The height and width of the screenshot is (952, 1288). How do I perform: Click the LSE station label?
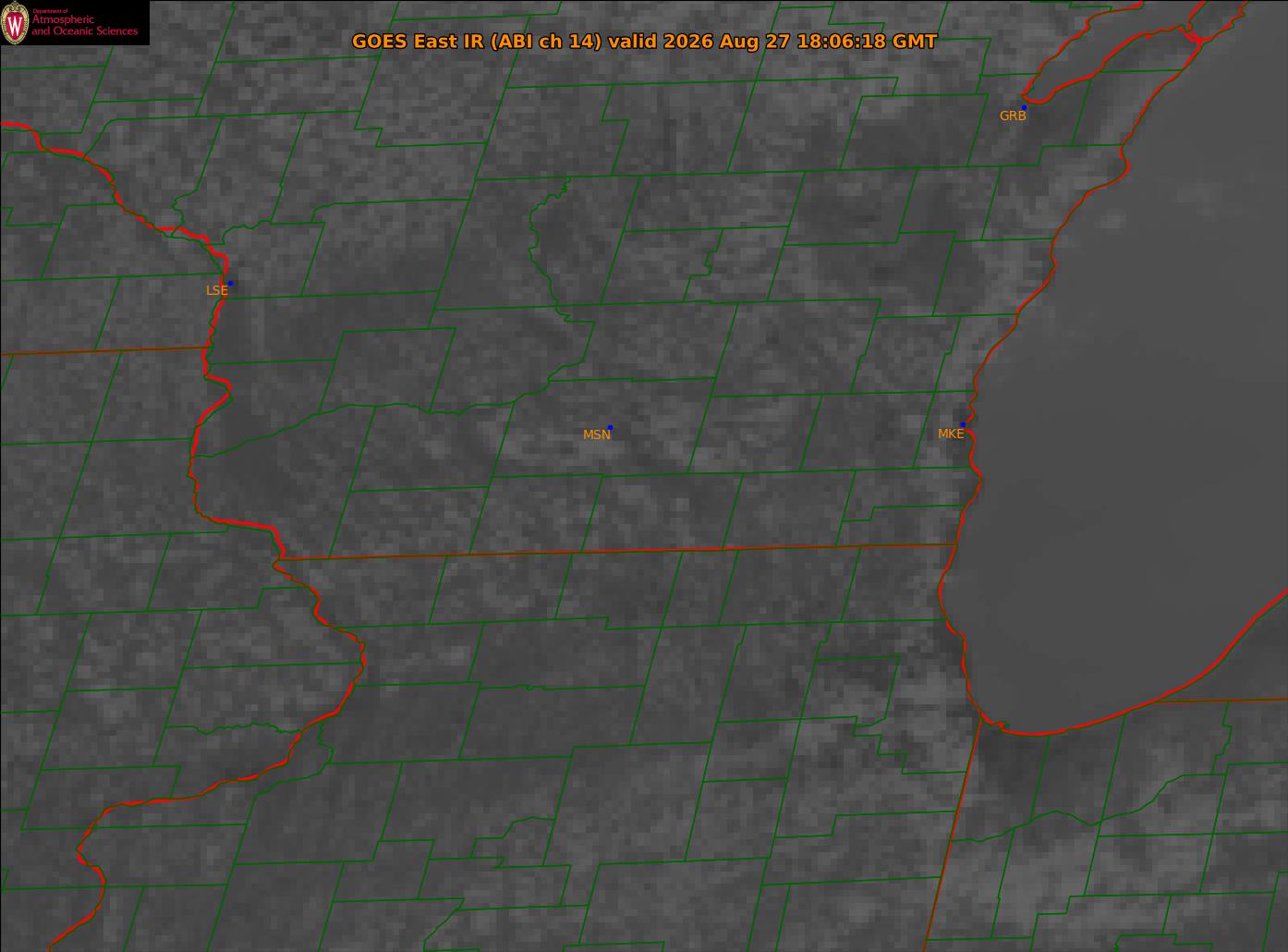pos(216,290)
